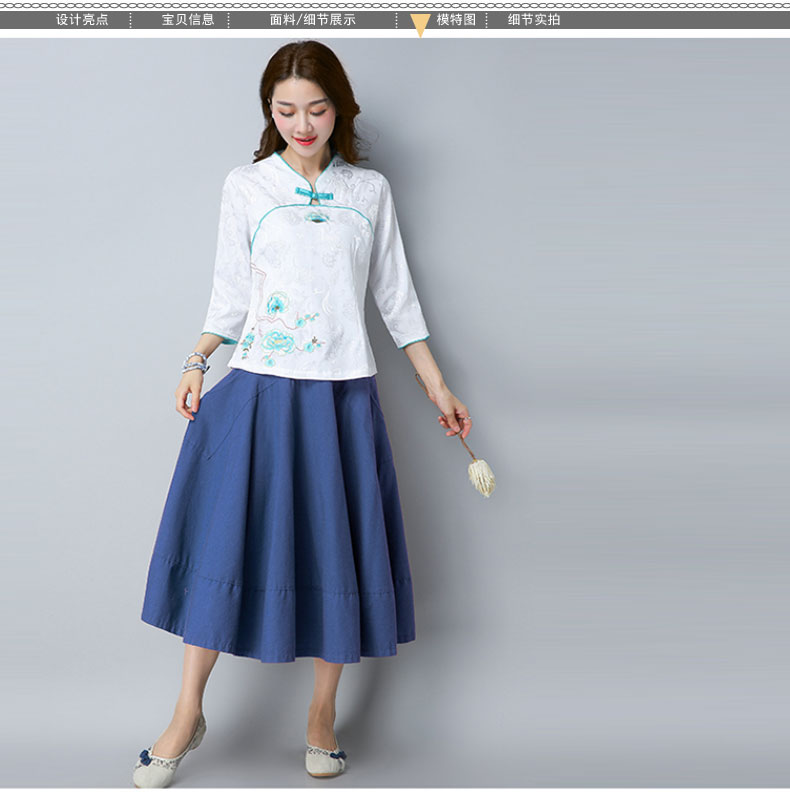The height and width of the screenshot is (792, 790).
Task: Click the white blouse's keyhole chest opening
Action: click(316, 213)
